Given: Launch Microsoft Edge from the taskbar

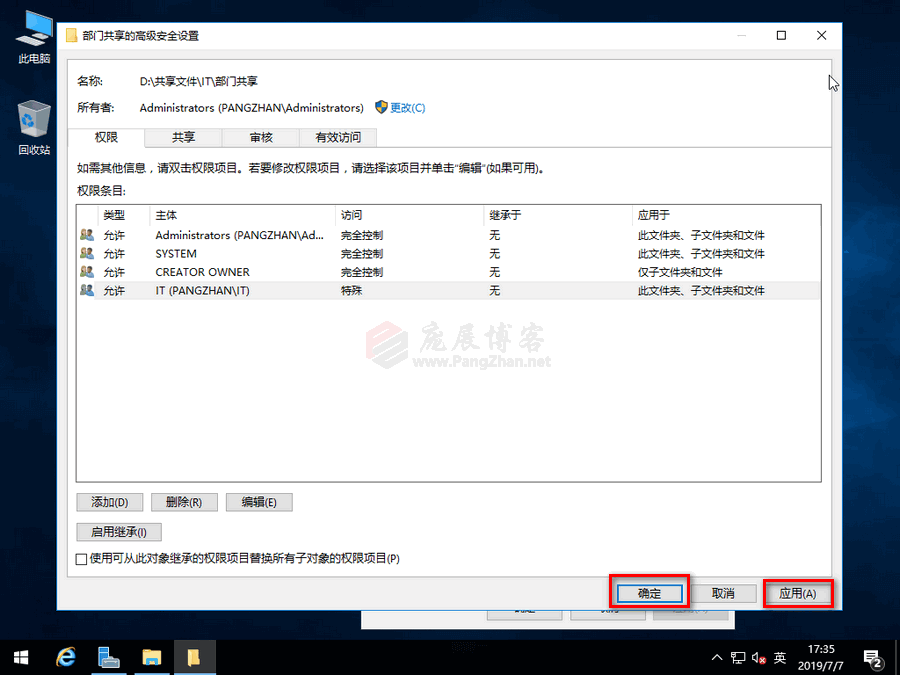Looking at the screenshot, I should (x=65, y=657).
